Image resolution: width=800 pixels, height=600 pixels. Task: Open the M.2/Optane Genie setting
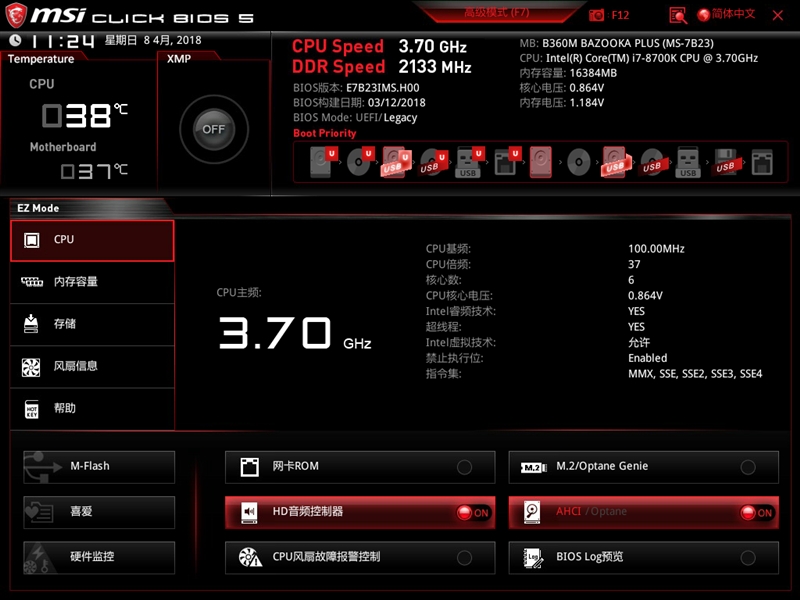pyautogui.click(x=643, y=466)
